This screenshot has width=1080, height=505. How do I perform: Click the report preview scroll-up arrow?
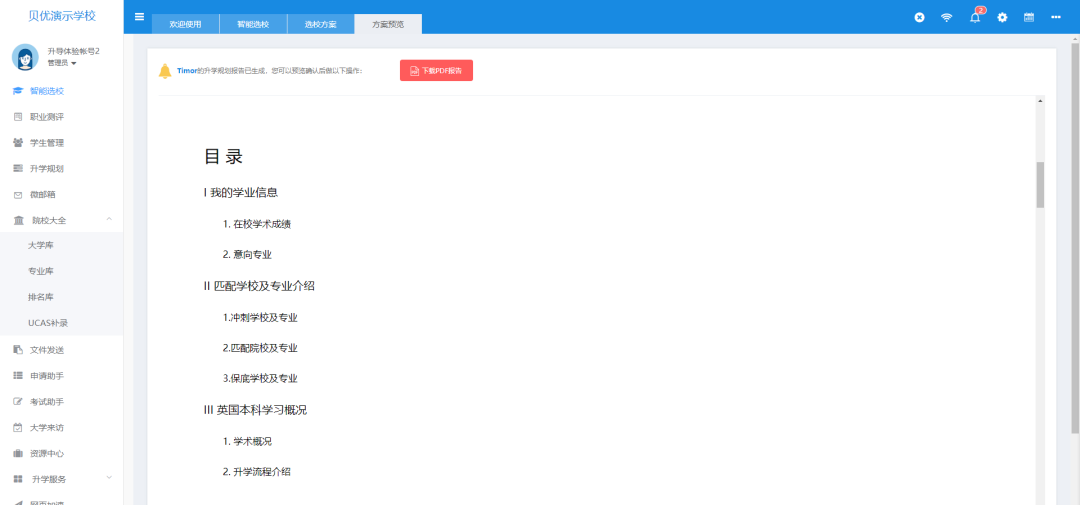tap(1040, 101)
